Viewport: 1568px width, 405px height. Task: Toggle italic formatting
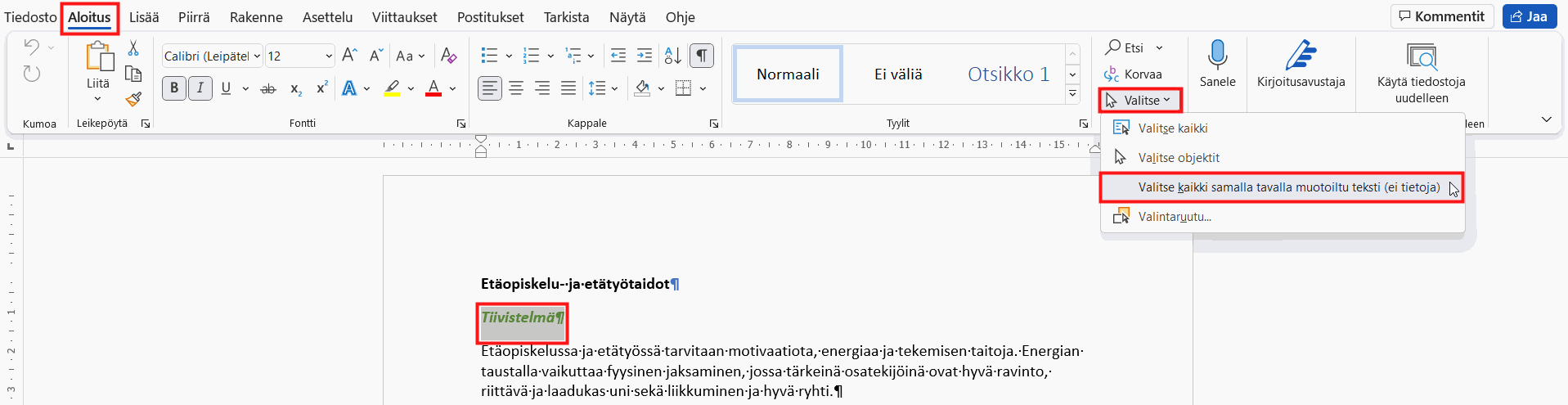tap(200, 88)
